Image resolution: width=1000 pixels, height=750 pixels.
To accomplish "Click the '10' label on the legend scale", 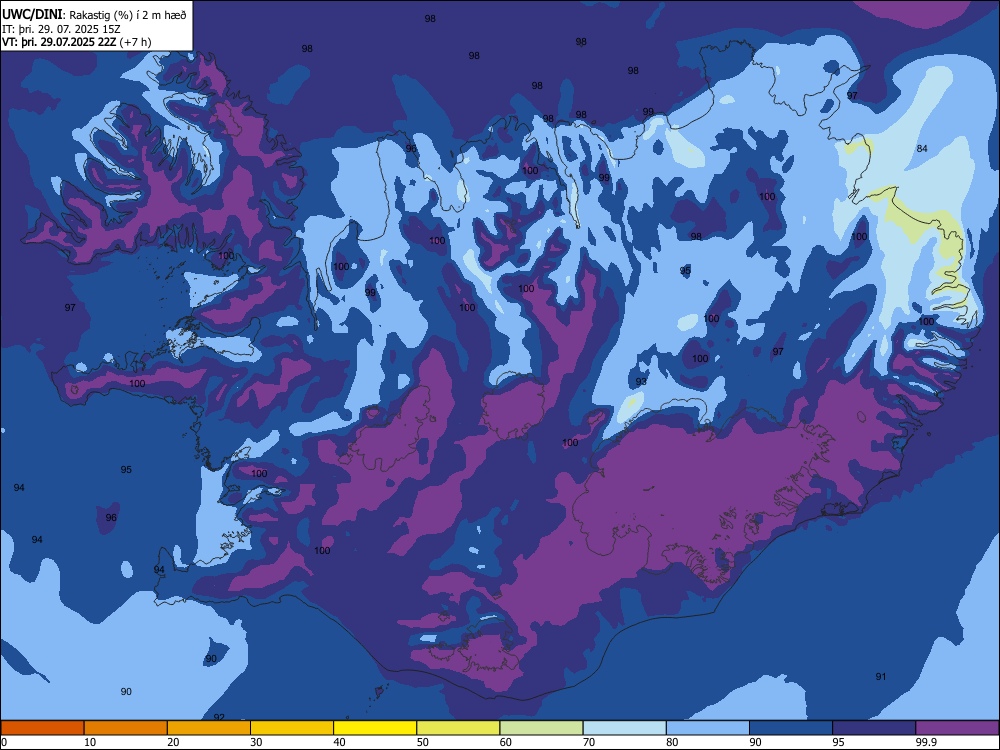I will 90,742.
